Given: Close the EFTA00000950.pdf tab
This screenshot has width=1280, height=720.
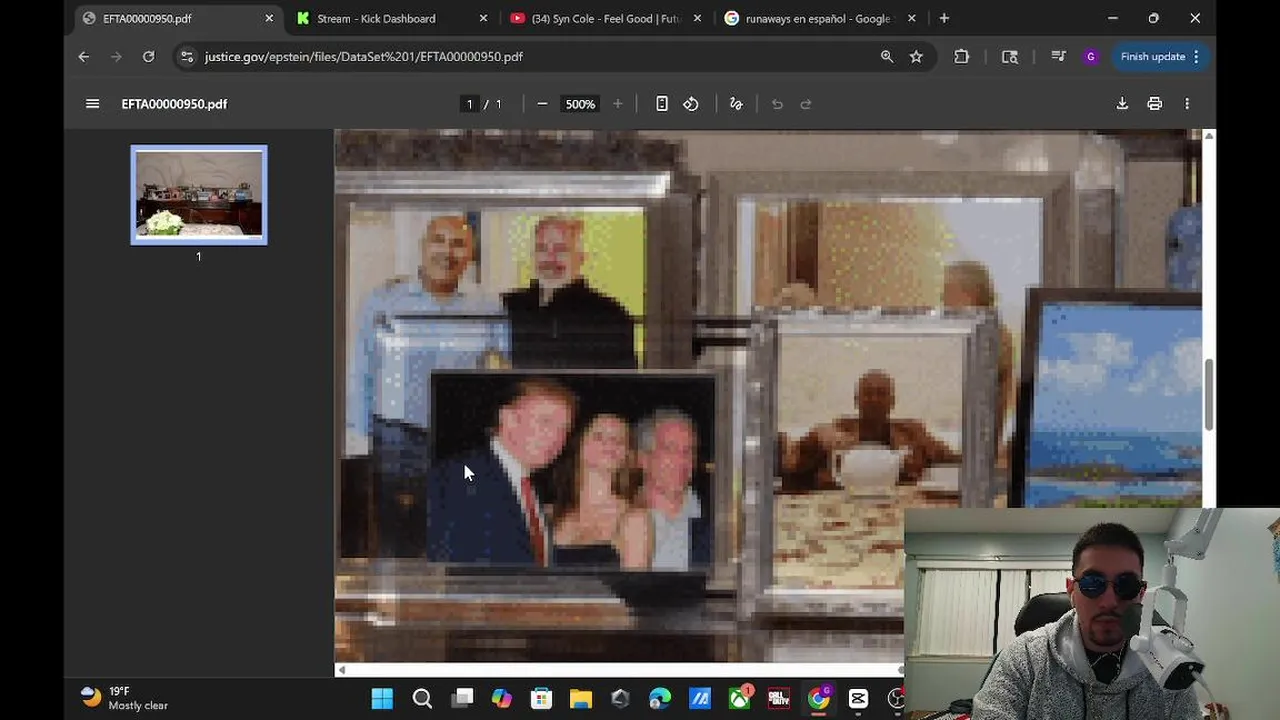Looking at the screenshot, I should tap(269, 18).
